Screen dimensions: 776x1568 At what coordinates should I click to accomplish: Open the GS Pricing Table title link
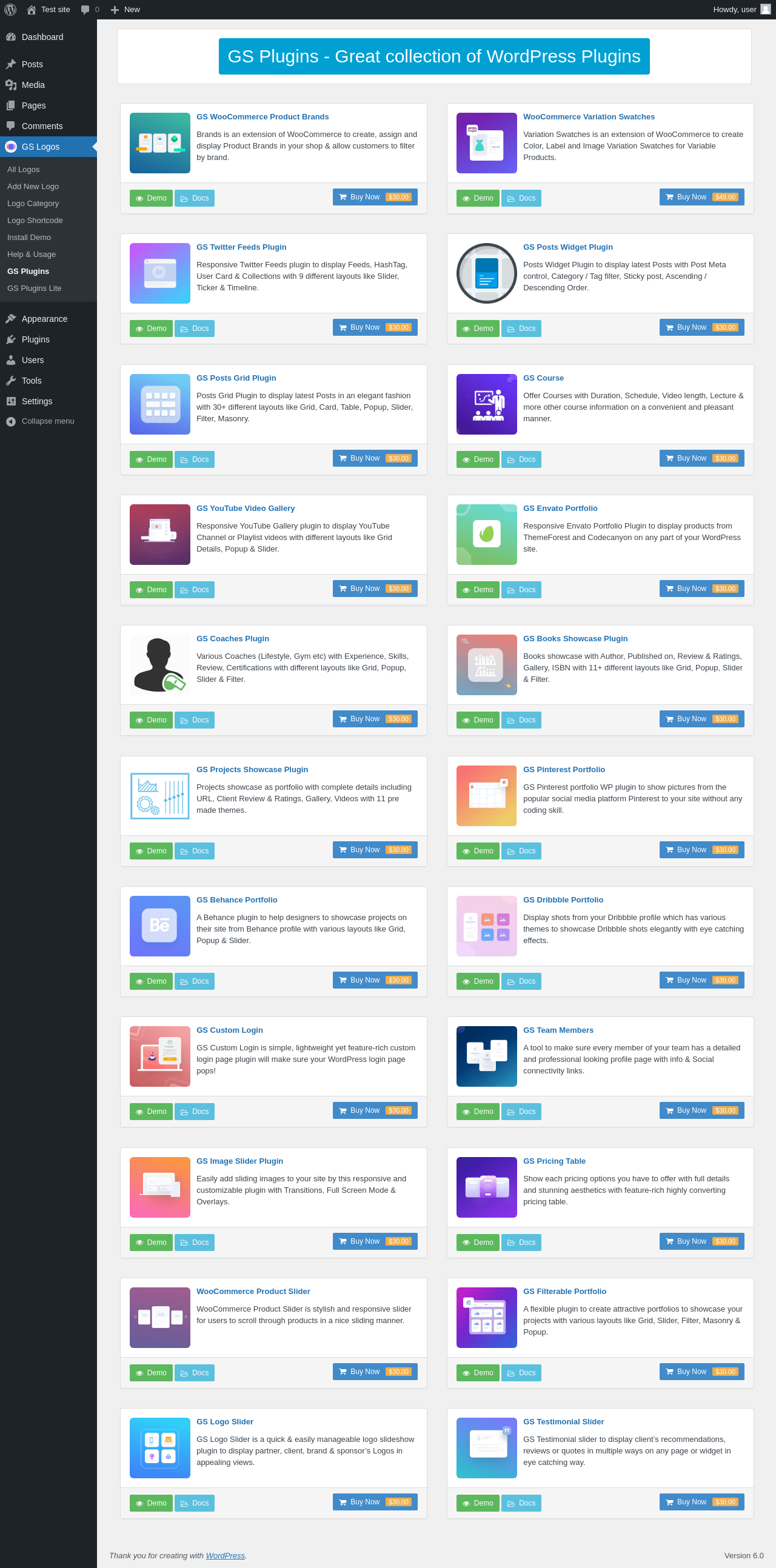(555, 1161)
